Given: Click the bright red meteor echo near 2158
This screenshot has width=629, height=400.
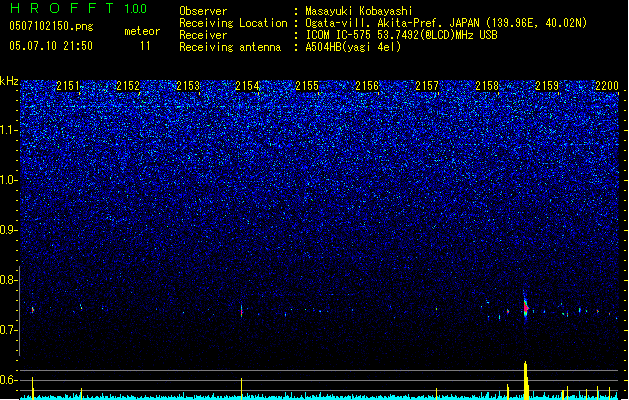Looking at the screenshot, I should coord(526,308).
